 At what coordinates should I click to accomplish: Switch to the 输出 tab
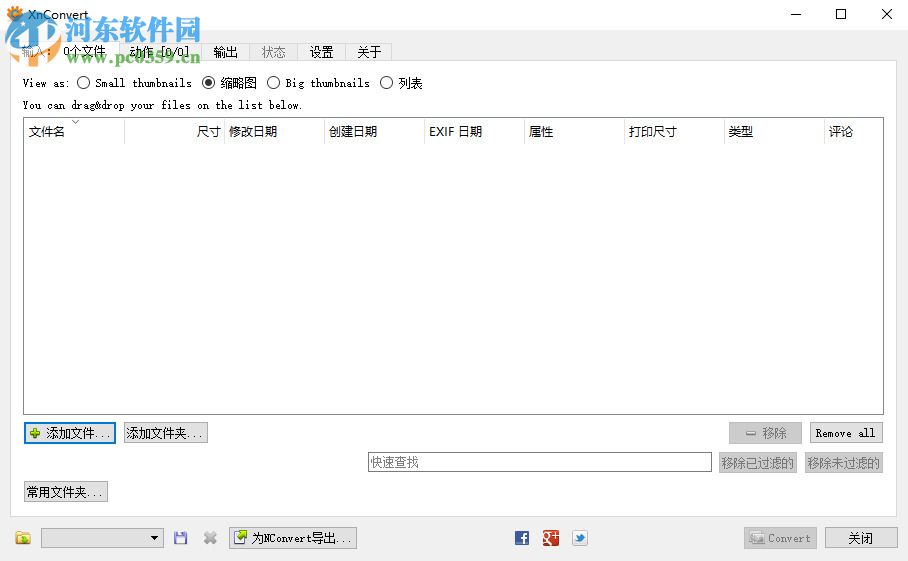pos(225,52)
